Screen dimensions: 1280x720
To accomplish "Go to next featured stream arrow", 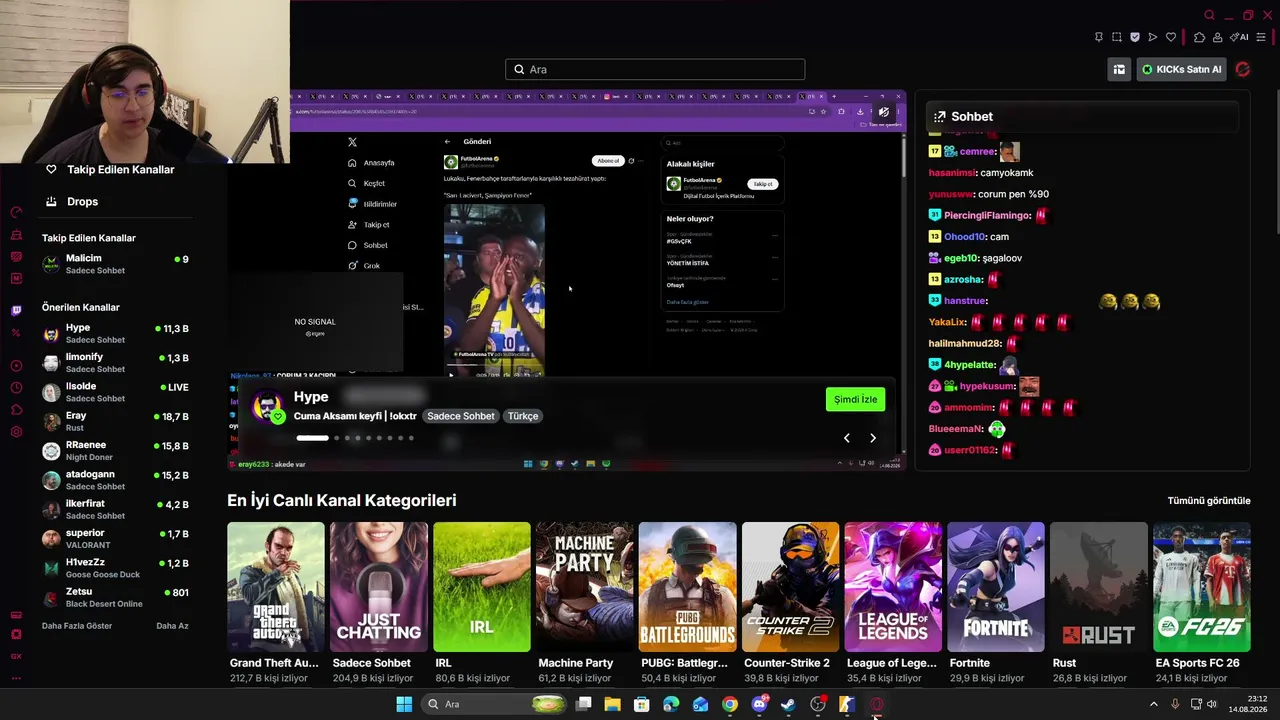I will [873, 438].
